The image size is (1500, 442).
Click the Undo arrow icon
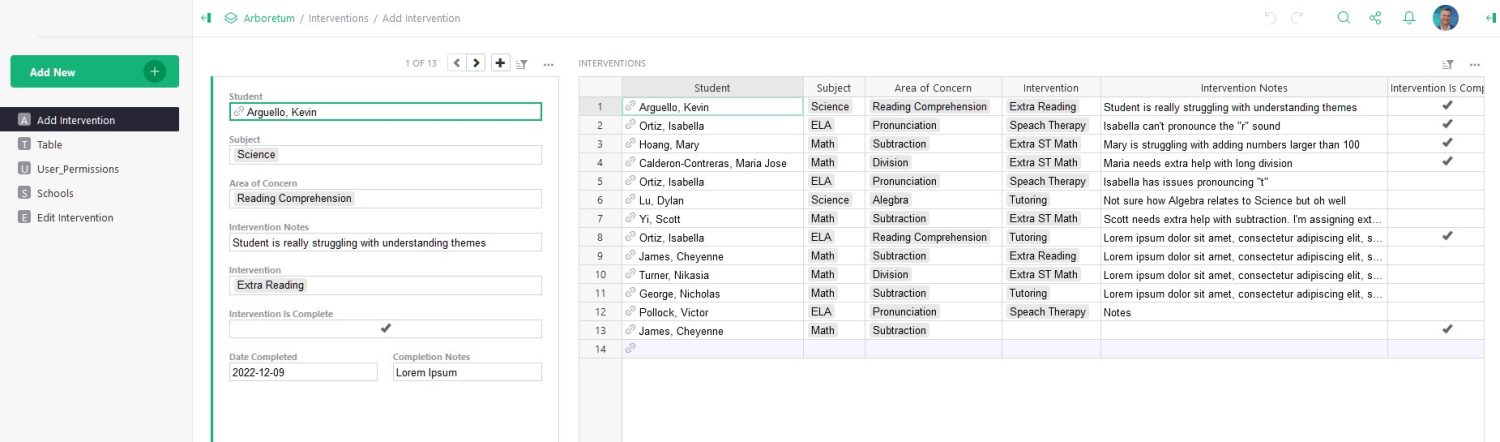pos(1271,18)
